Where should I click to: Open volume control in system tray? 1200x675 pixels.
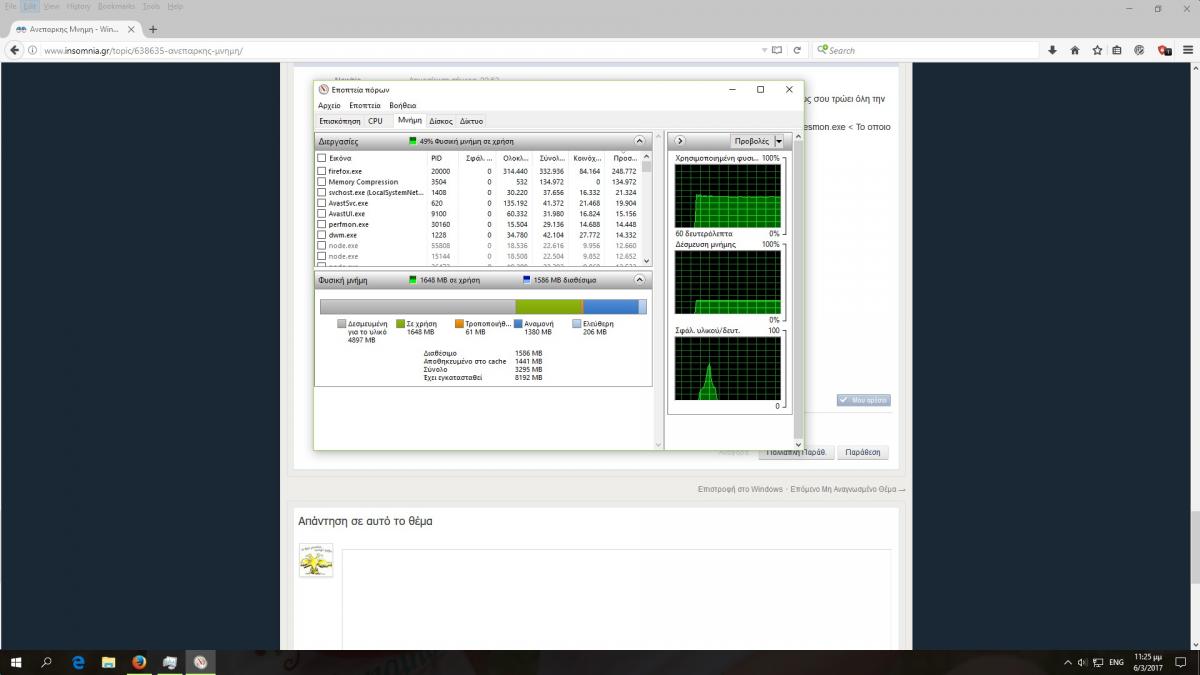point(1082,662)
